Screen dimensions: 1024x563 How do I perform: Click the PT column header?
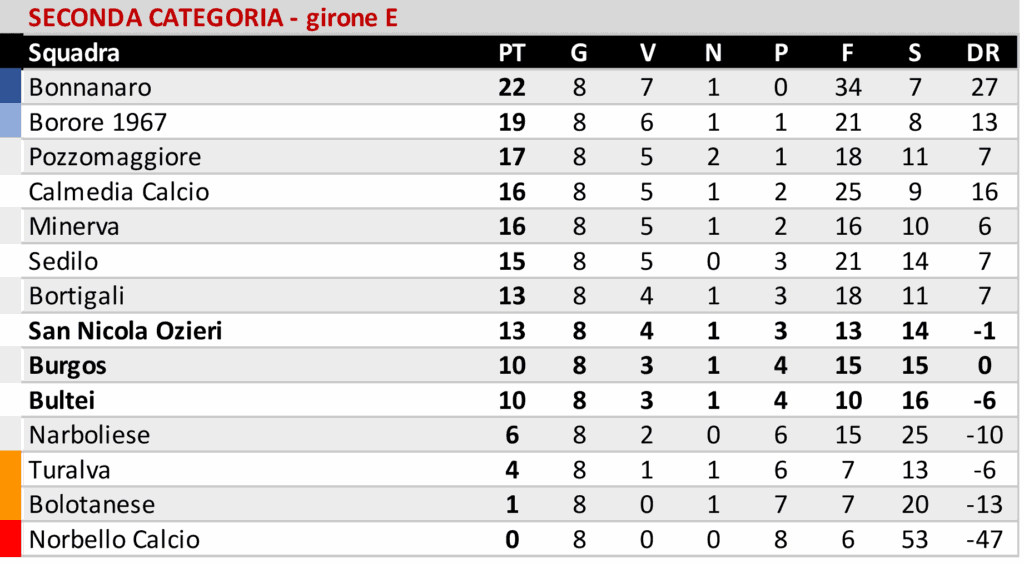coord(511,53)
